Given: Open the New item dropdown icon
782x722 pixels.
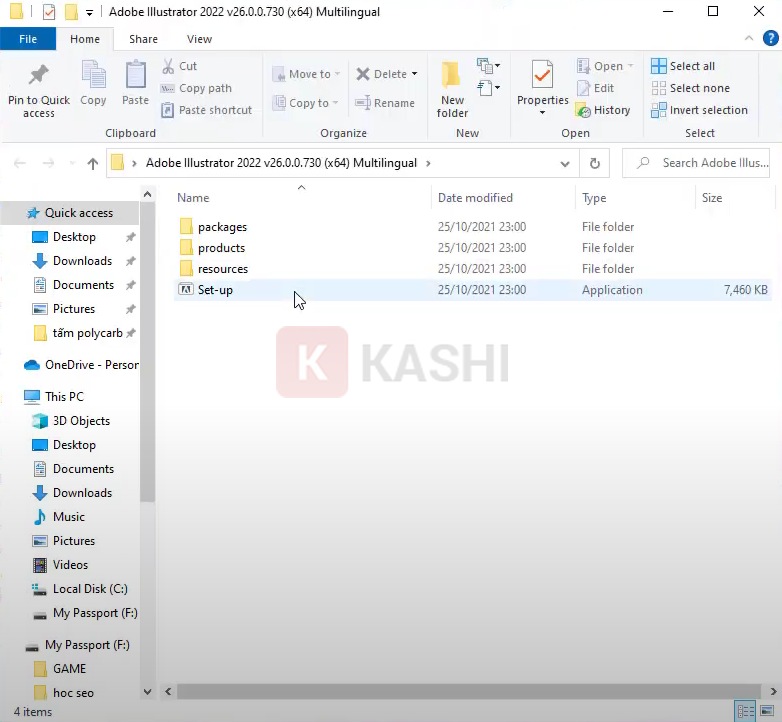Looking at the screenshot, I should [488, 65].
